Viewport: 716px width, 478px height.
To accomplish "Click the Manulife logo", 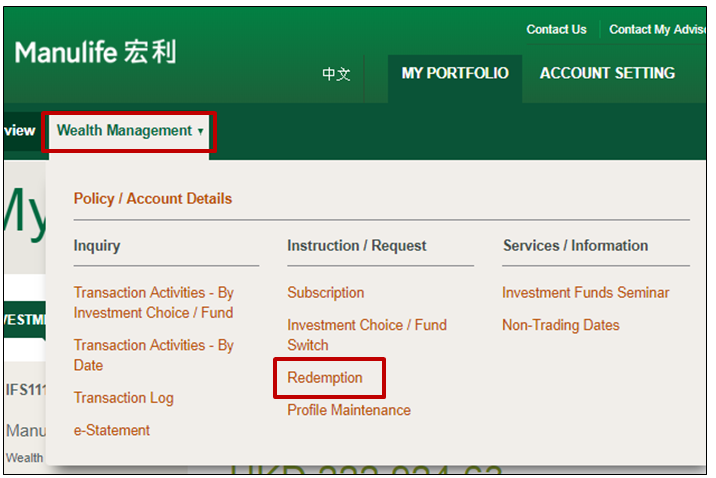I will coord(95,52).
